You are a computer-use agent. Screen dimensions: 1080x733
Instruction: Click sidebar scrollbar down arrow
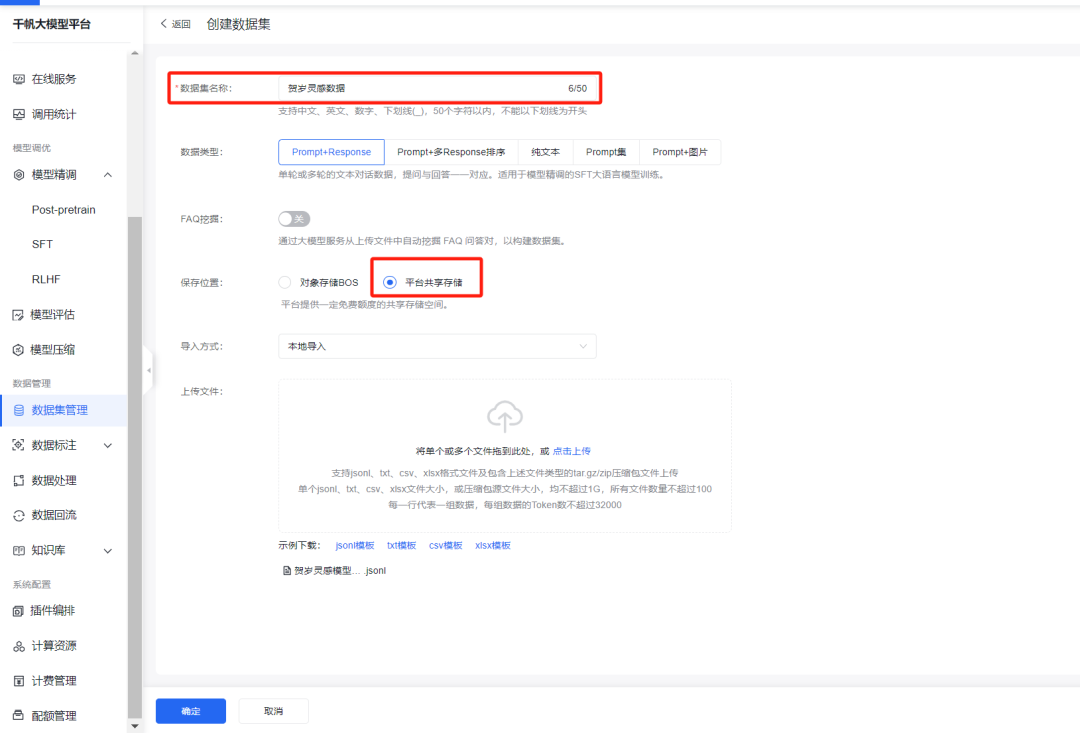(x=134, y=726)
